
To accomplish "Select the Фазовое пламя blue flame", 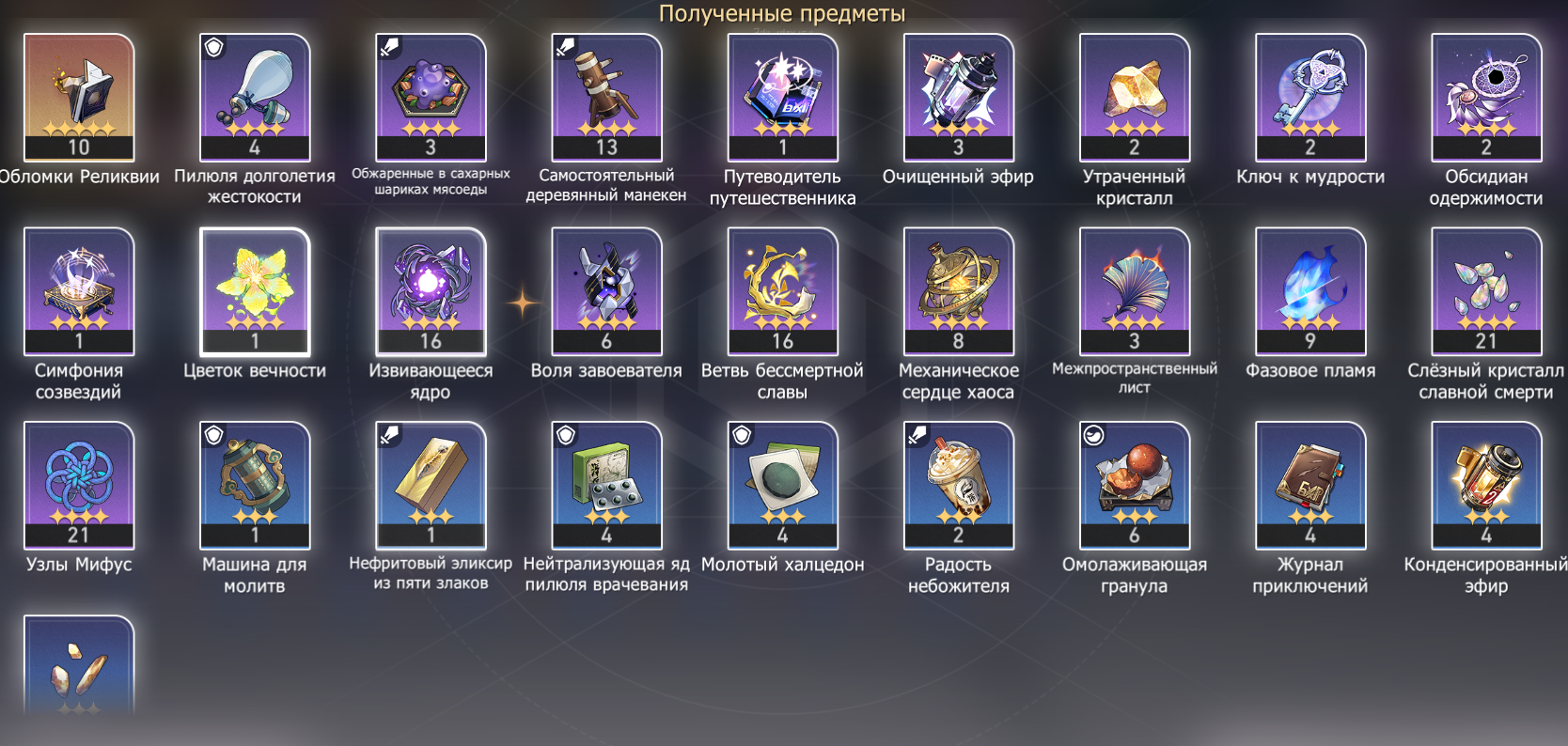I will (x=1310, y=291).
